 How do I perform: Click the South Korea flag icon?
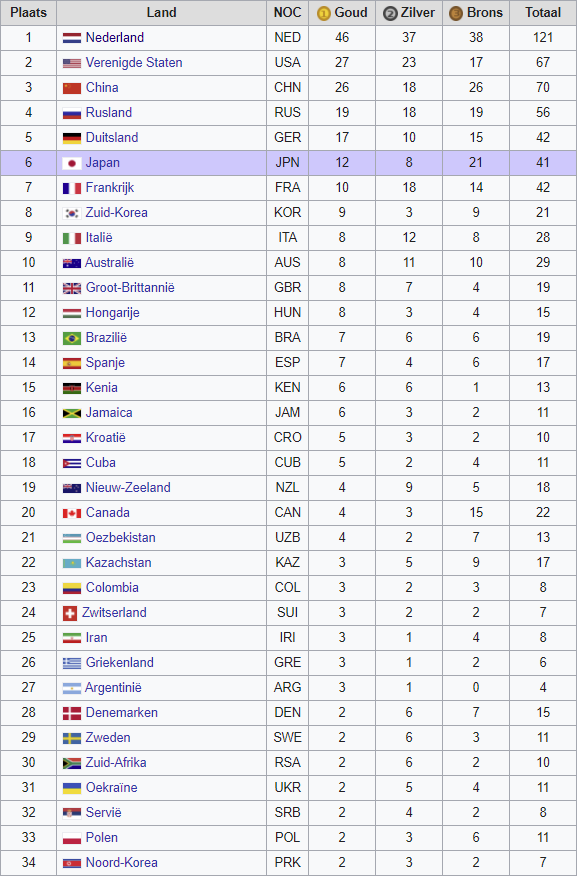pos(71,213)
